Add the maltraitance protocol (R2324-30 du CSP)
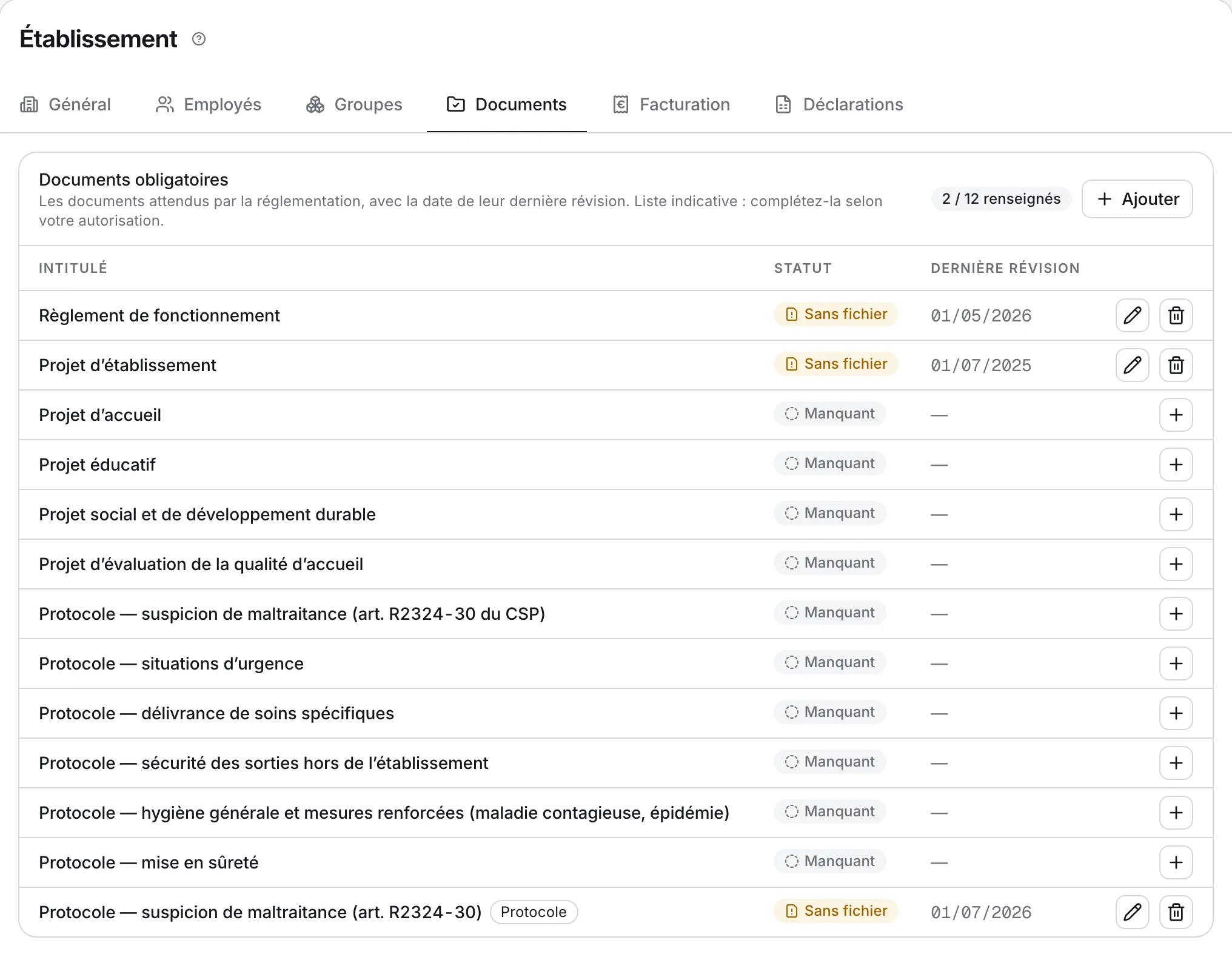Screen dimensions: 1232x974 tap(1176, 614)
